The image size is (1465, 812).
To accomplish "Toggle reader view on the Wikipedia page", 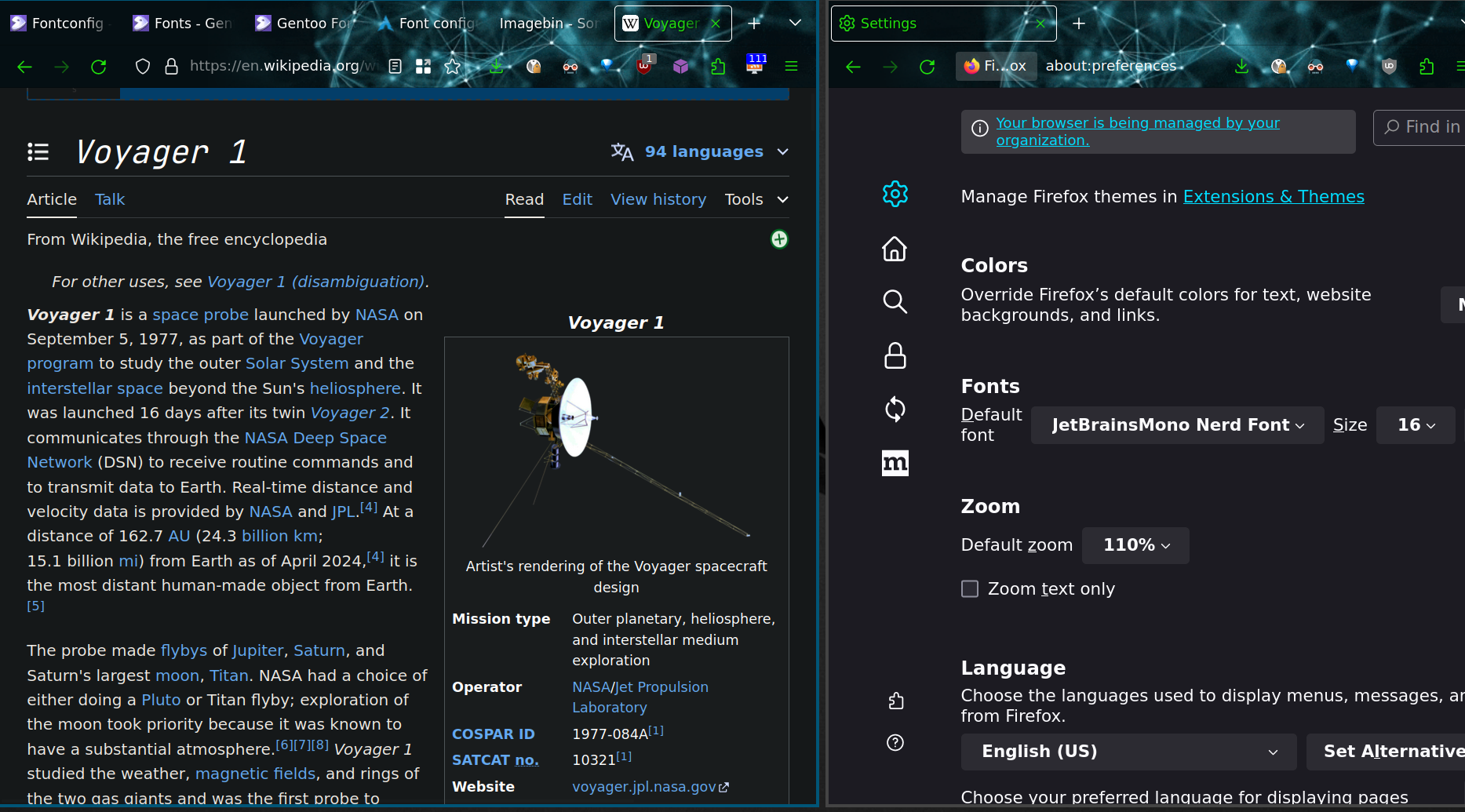I will pyautogui.click(x=395, y=67).
